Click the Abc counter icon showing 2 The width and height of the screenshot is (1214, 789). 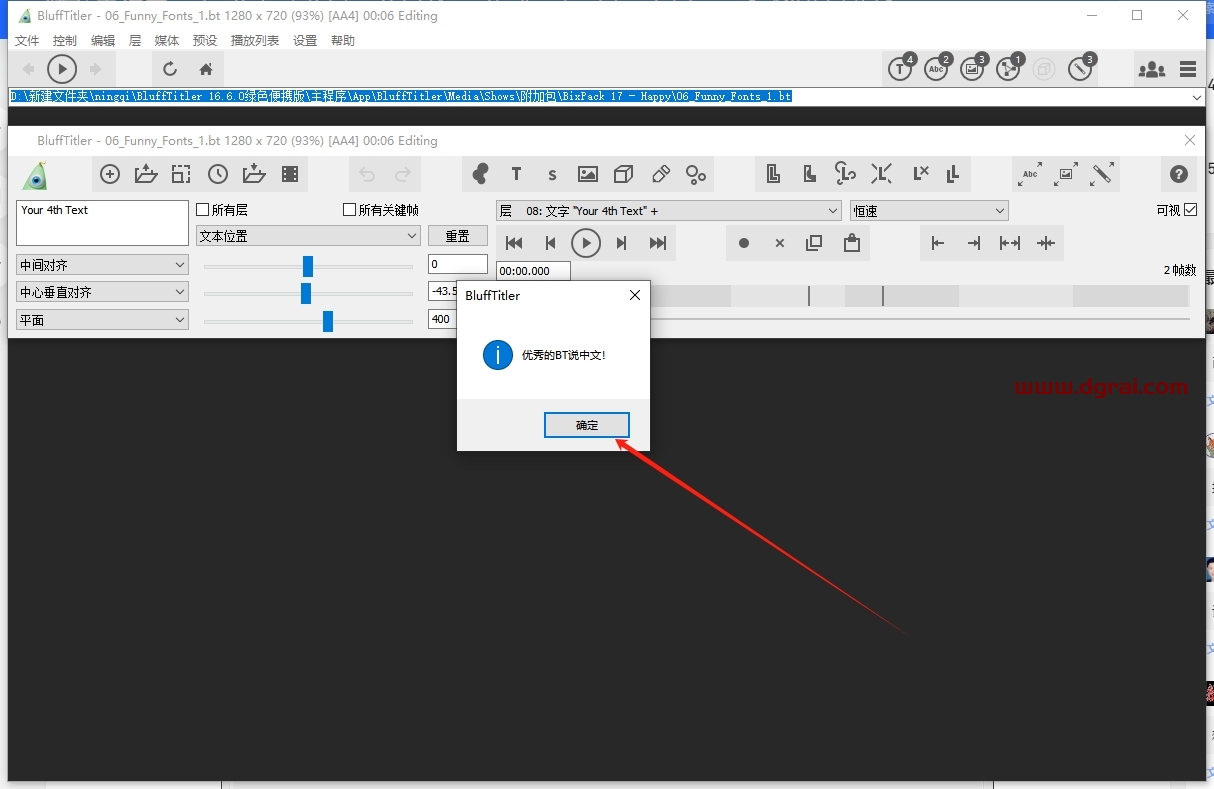point(937,68)
